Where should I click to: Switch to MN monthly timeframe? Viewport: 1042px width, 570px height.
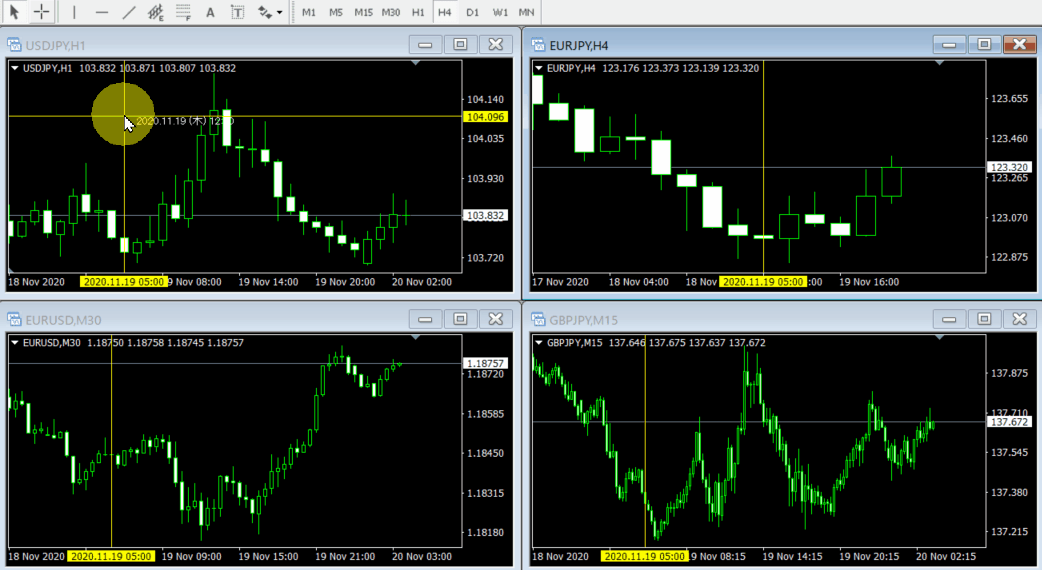tap(526, 12)
